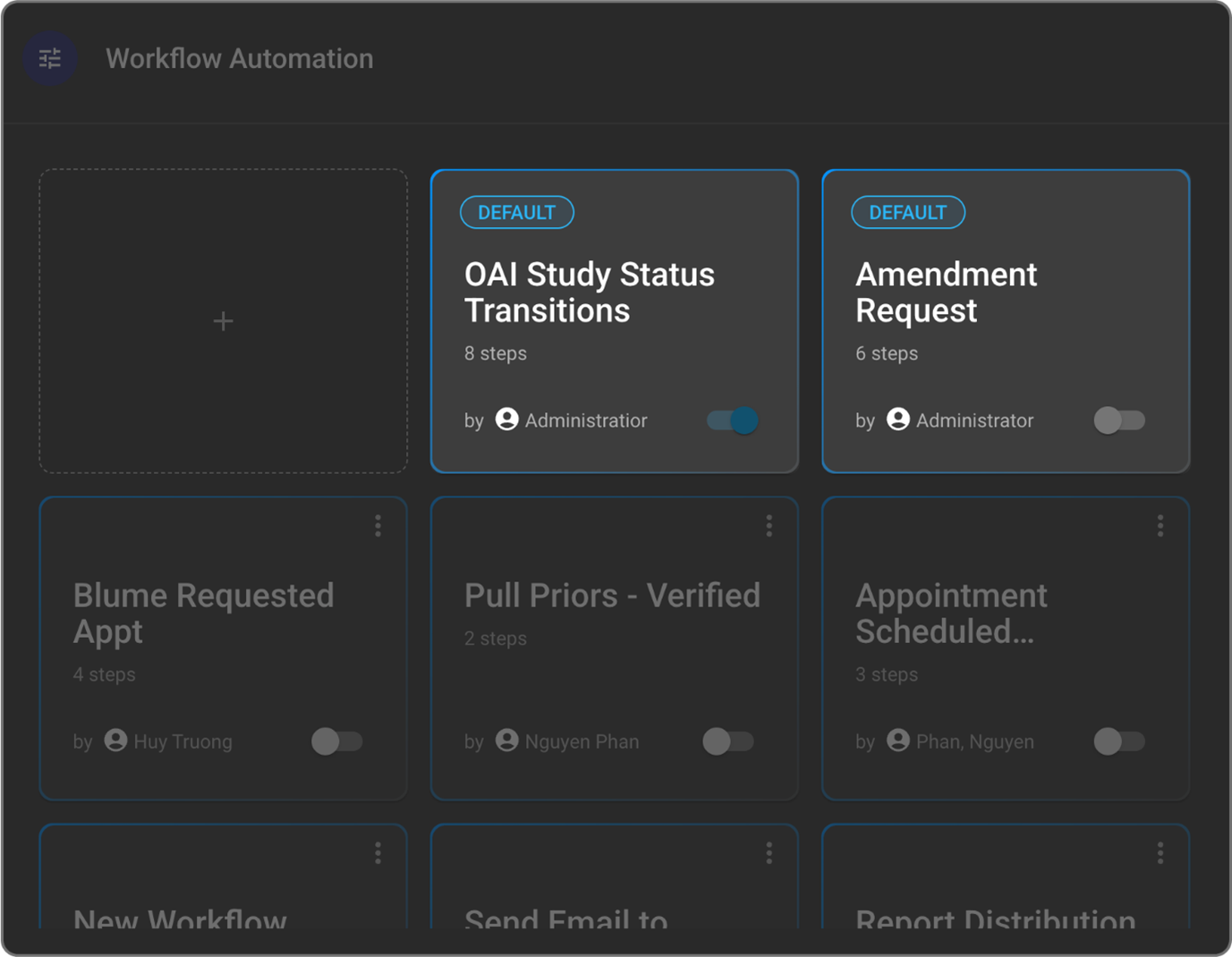The width and height of the screenshot is (1232, 957).
Task: Turn on Pull Priors - Verified toggle
Action: 728,741
